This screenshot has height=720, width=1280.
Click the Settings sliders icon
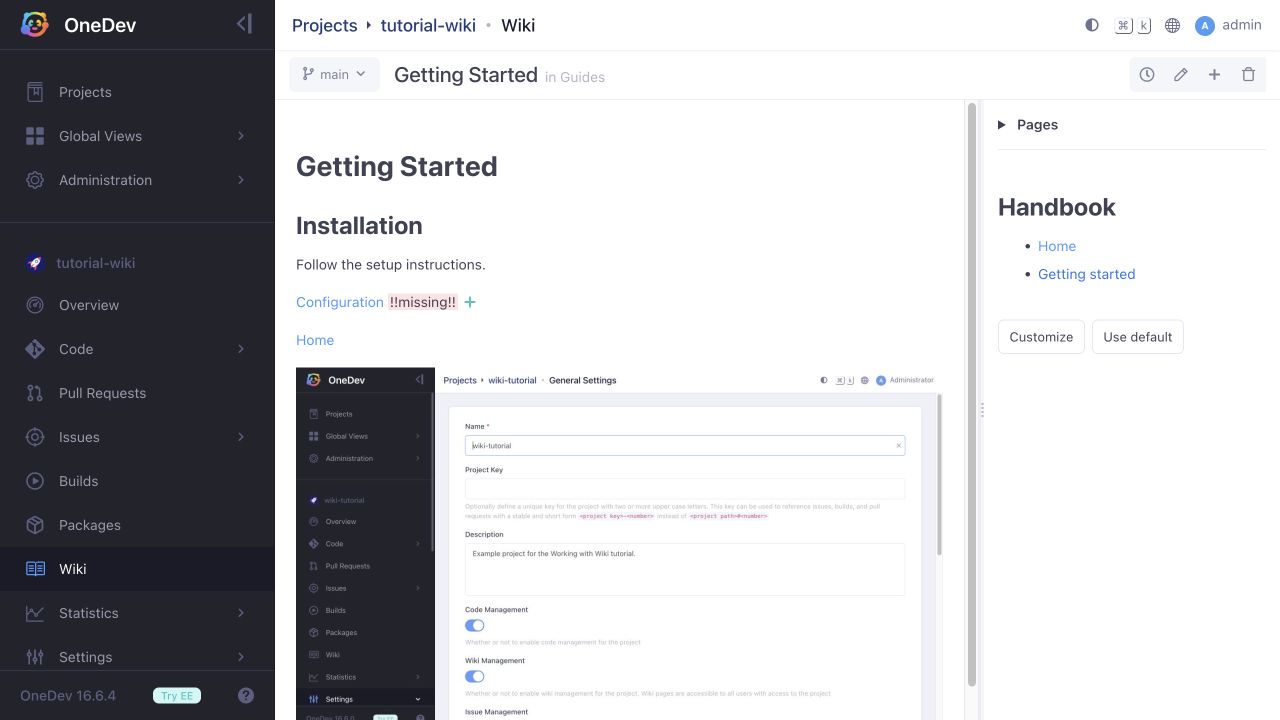pos(35,657)
